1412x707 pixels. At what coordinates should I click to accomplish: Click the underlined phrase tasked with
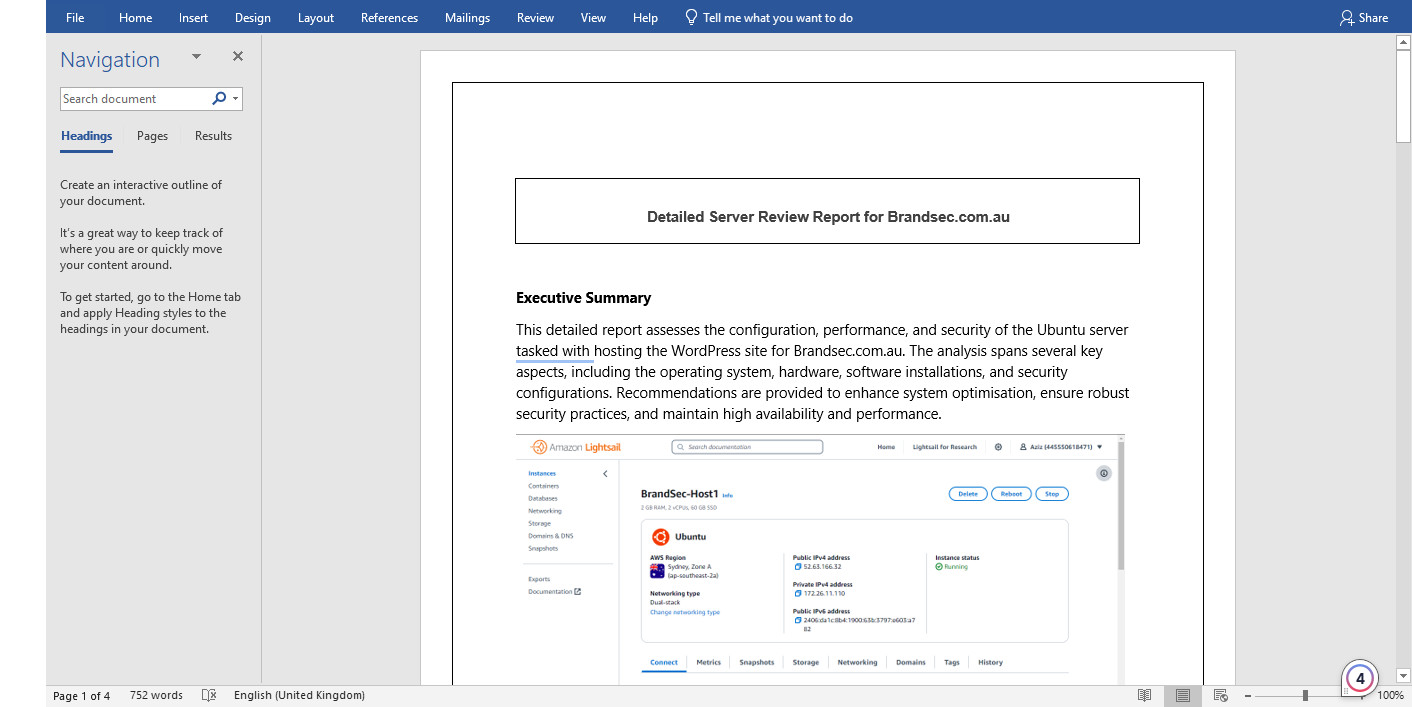click(x=553, y=351)
